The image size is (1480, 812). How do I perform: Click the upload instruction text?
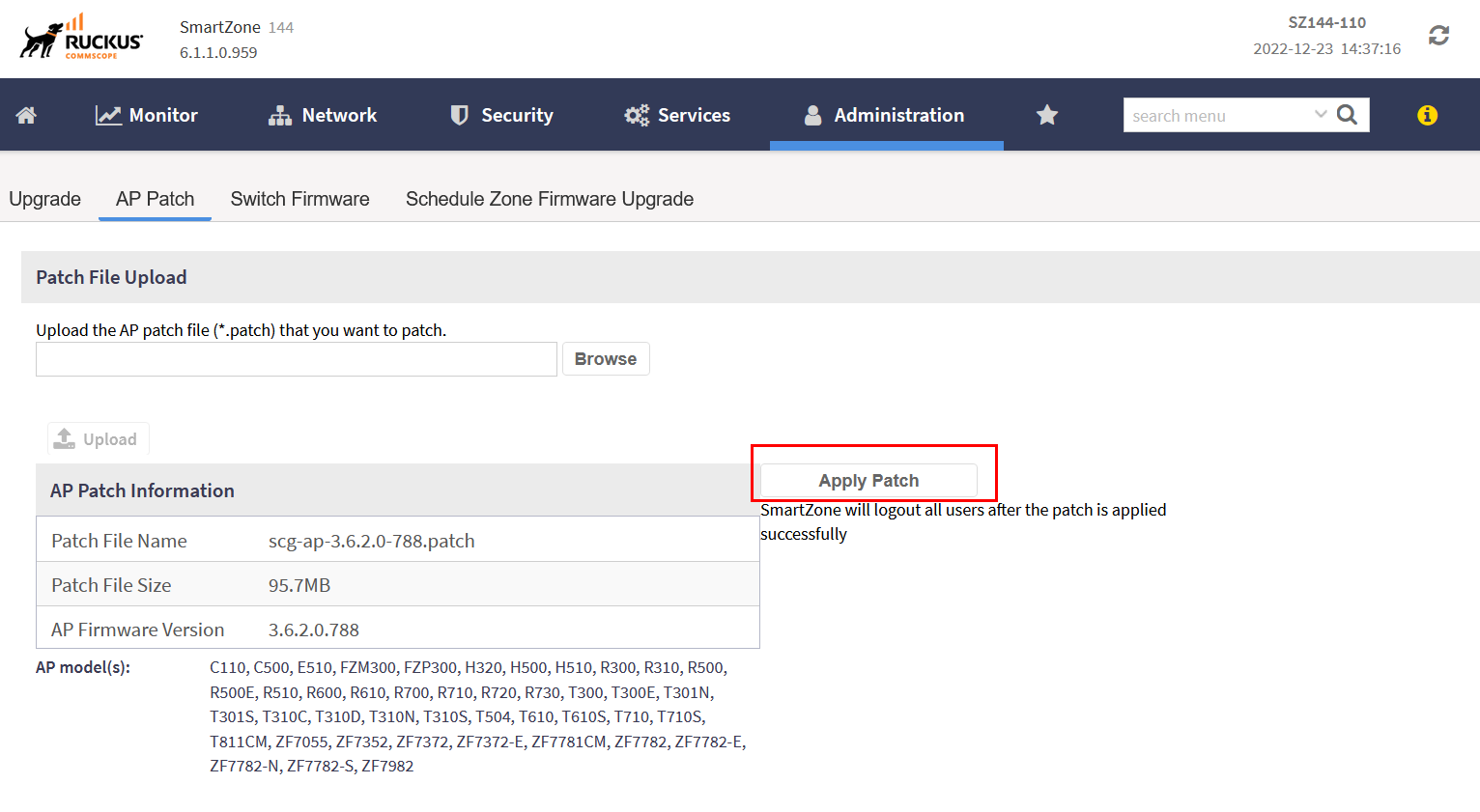(242, 330)
